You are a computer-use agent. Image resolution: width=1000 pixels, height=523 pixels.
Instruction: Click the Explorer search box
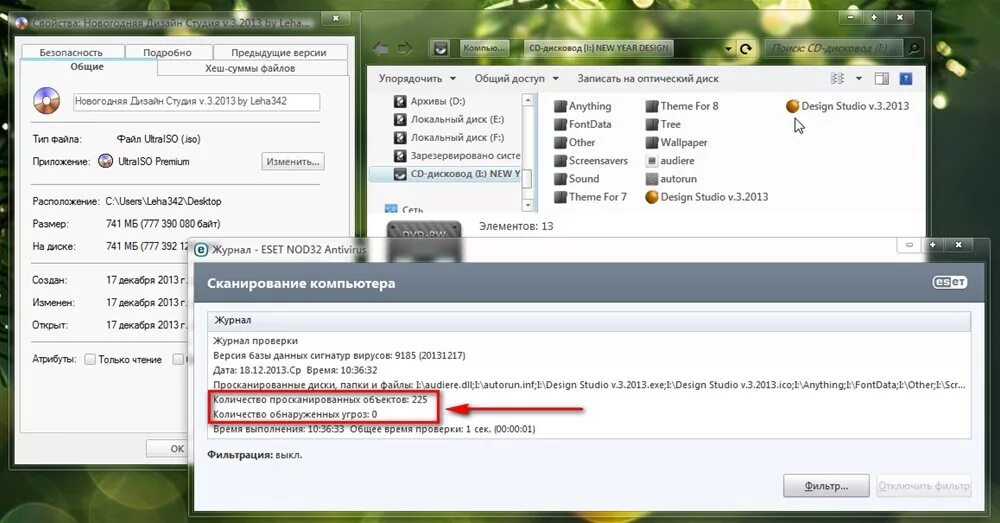click(x=834, y=48)
